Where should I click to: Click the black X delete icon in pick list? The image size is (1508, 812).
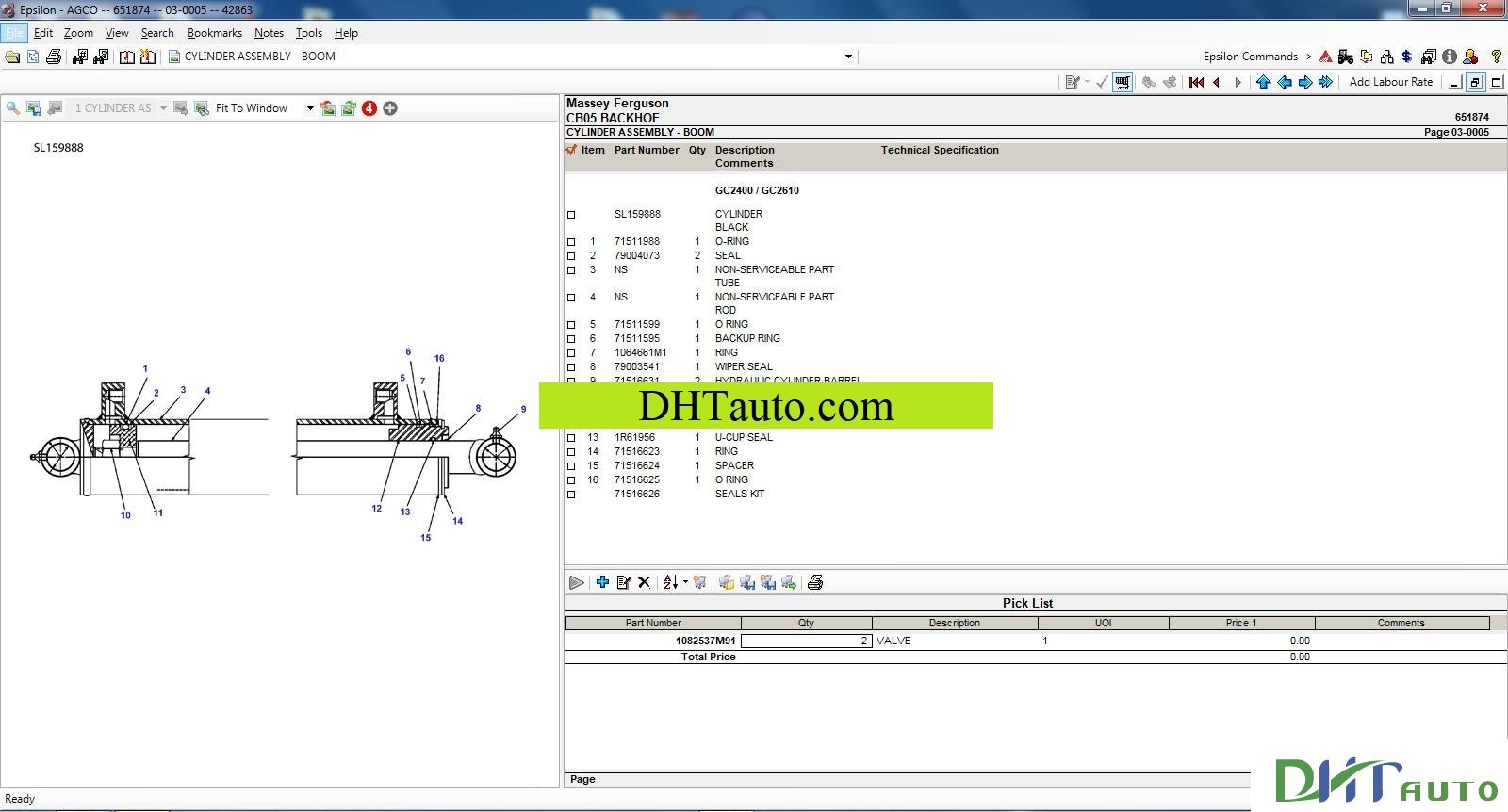[x=644, y=582]
